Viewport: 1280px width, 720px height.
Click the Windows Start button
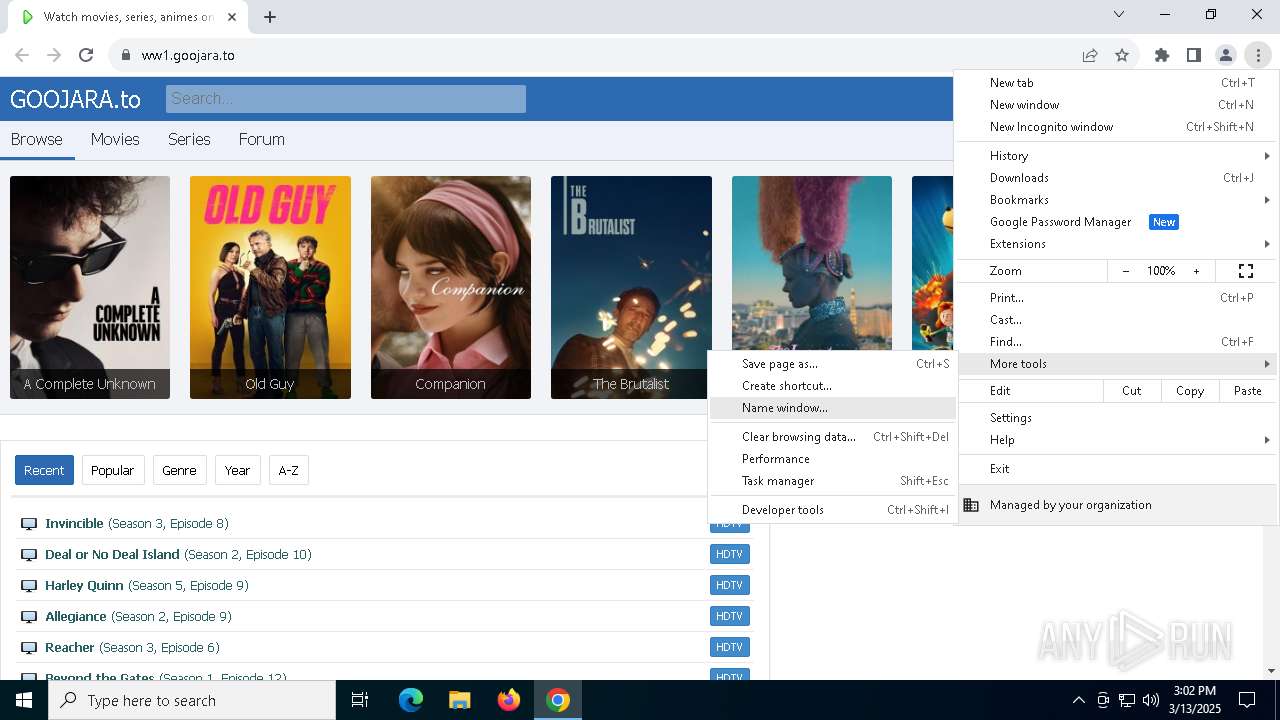click(x=24, y=700)
